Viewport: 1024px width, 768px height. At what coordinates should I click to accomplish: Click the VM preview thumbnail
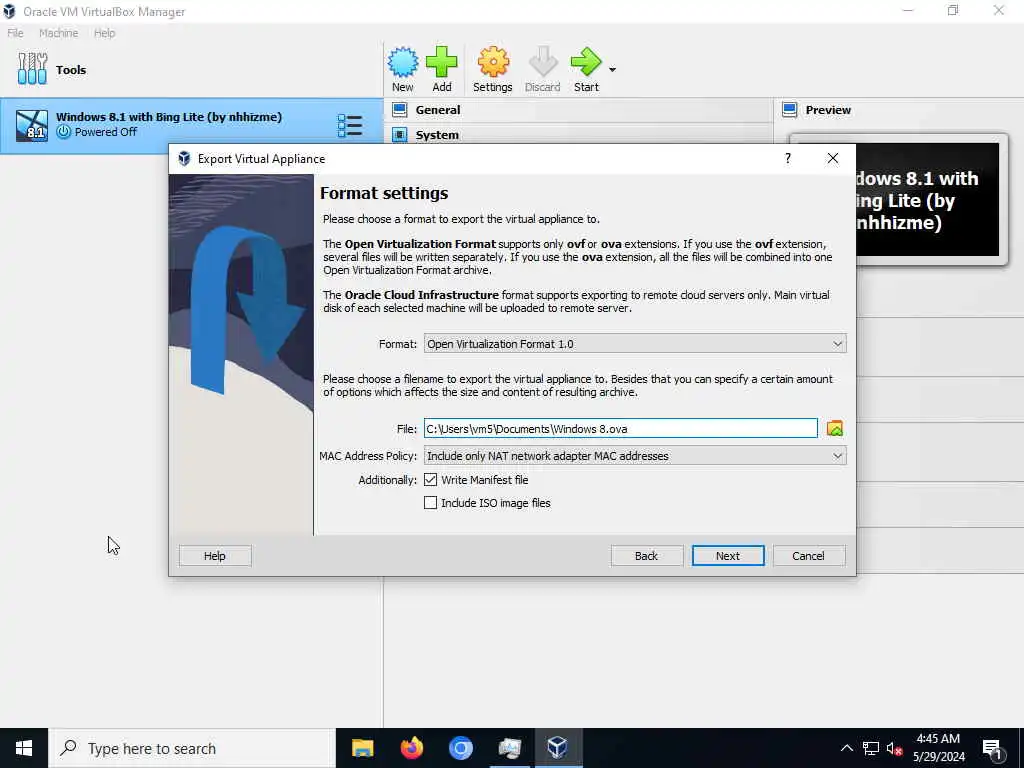(x=927, y=200)
